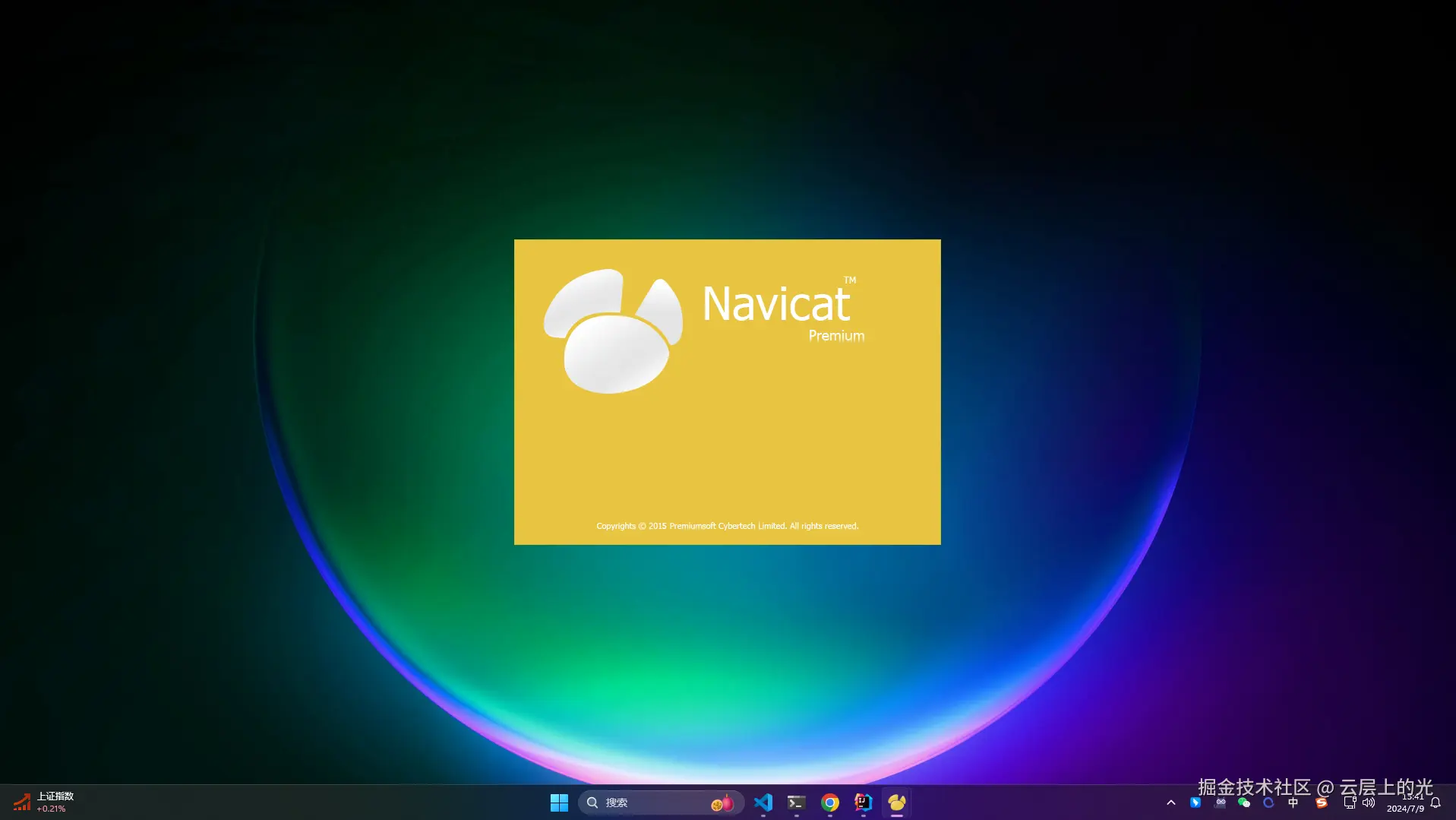Click the Navicat logo on splash screen

tap(613, 331)
